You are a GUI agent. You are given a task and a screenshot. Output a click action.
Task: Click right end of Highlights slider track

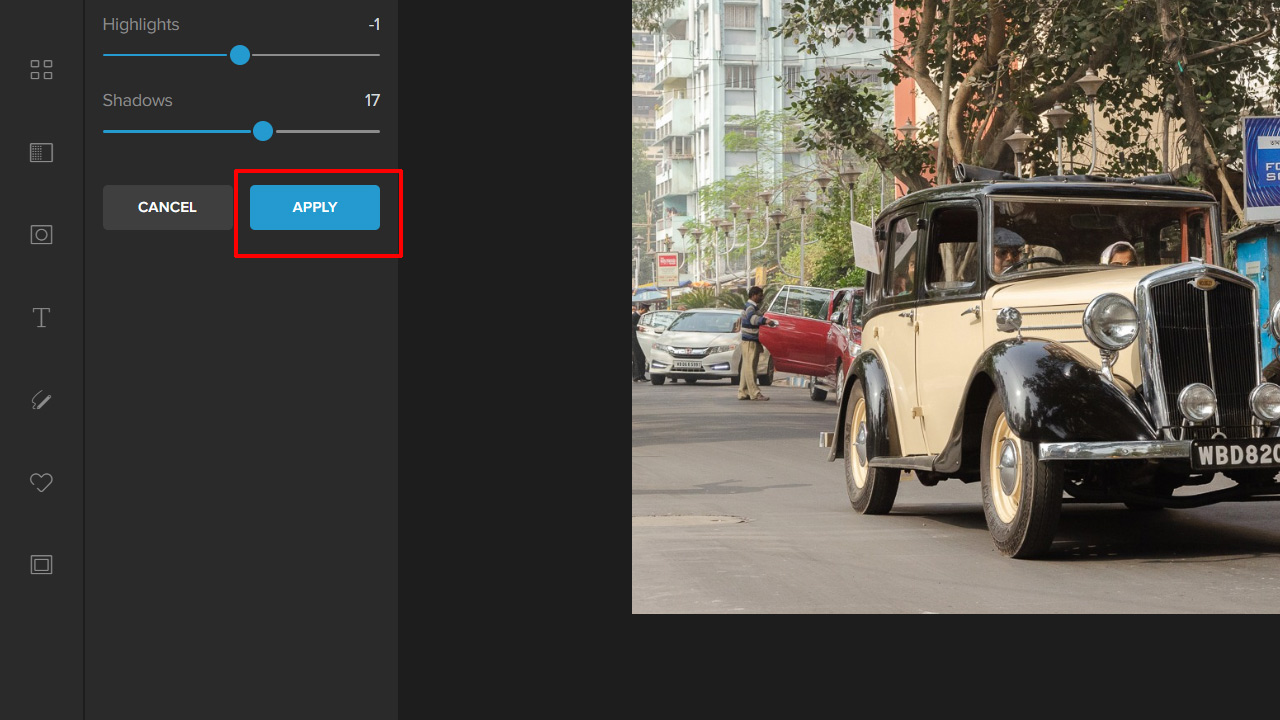(x=376, y=55)
